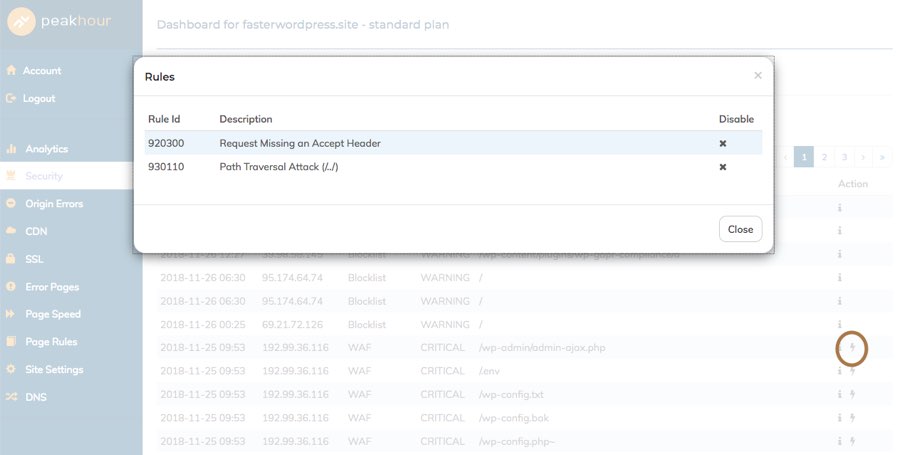Image resolution: width=900 pixels, height=455 pixels.
Task: Click the /wp-config.php~ path cell
Action: [517, 441]
